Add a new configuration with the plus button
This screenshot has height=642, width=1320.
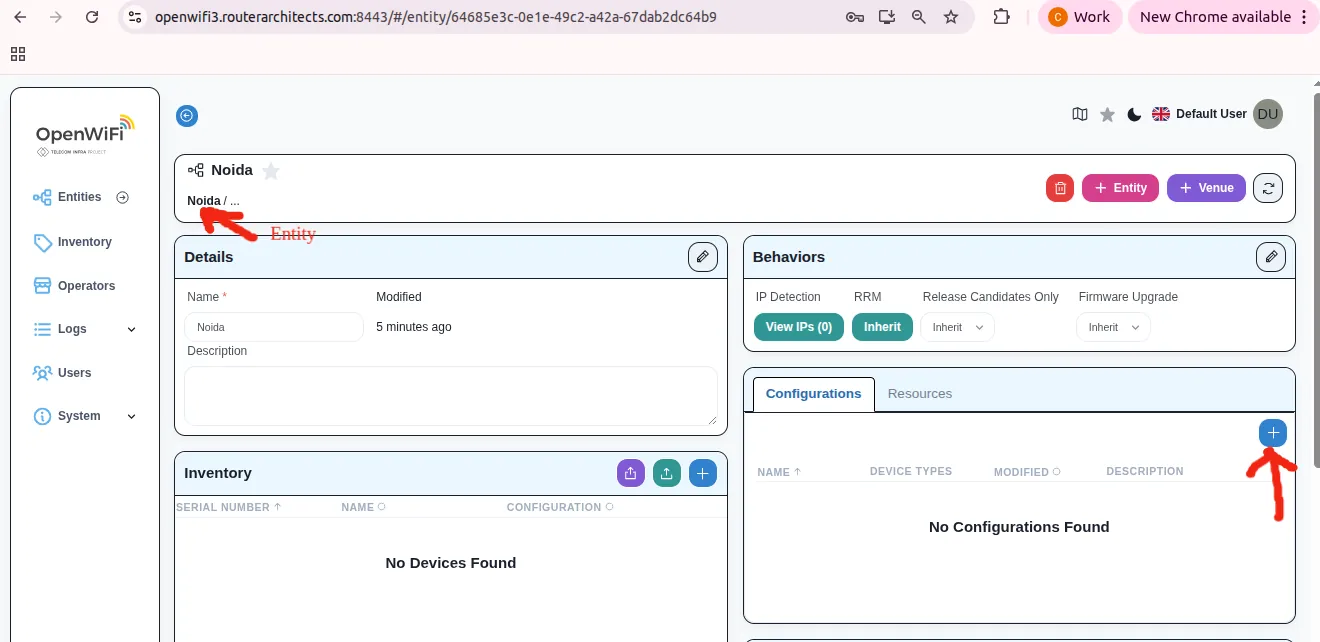[1272, 432]
